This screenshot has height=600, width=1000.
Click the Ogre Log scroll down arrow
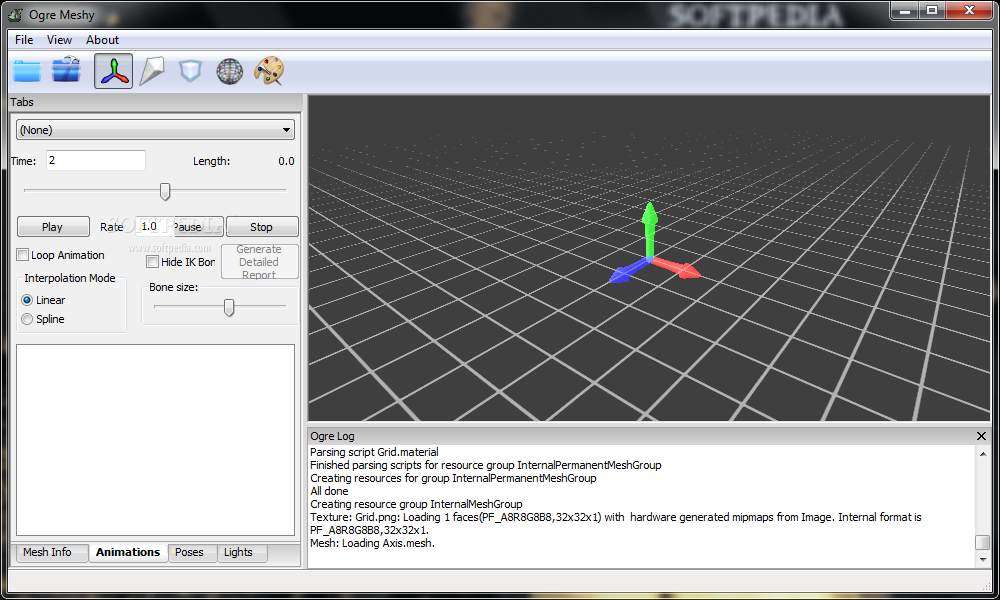point(983,559)
